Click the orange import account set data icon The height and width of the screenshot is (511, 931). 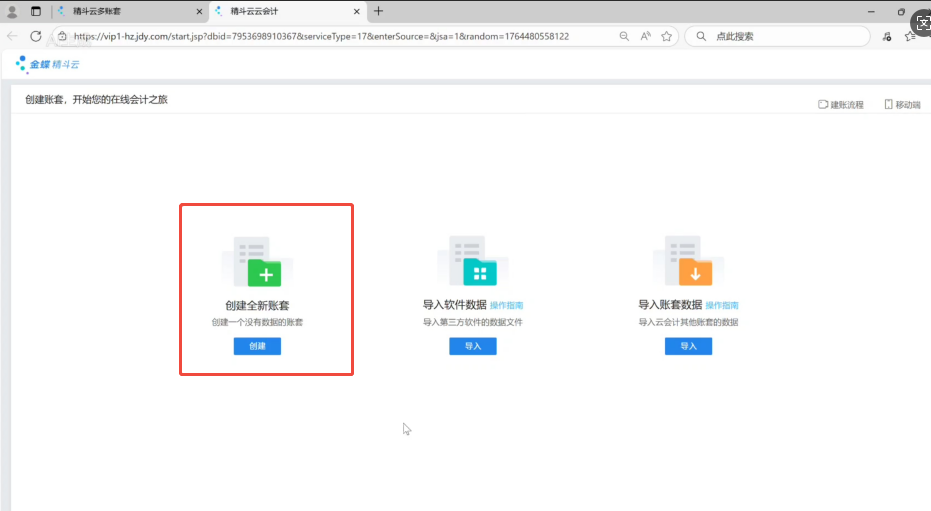coord(694,270)
